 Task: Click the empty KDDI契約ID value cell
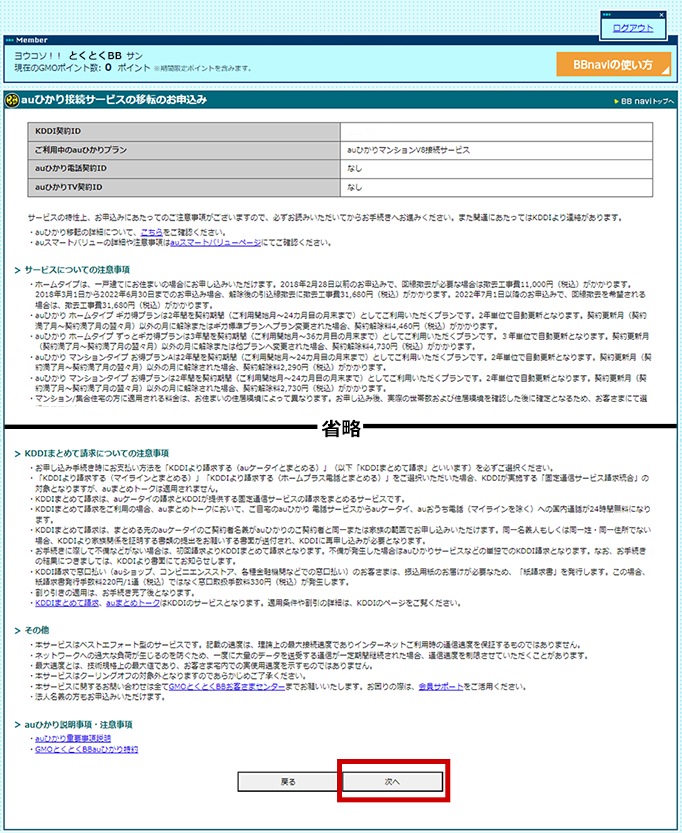pos(497,131)
